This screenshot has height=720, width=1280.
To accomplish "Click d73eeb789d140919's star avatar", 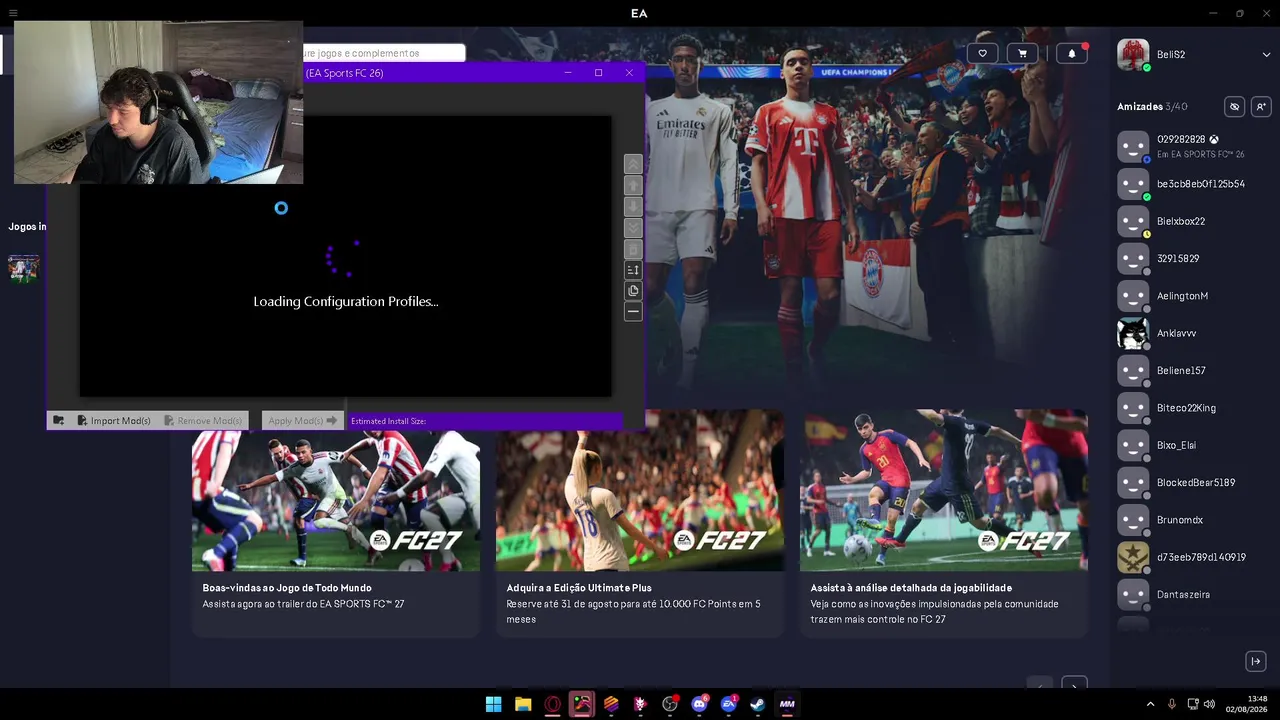I will click(x=1133, y=557).
